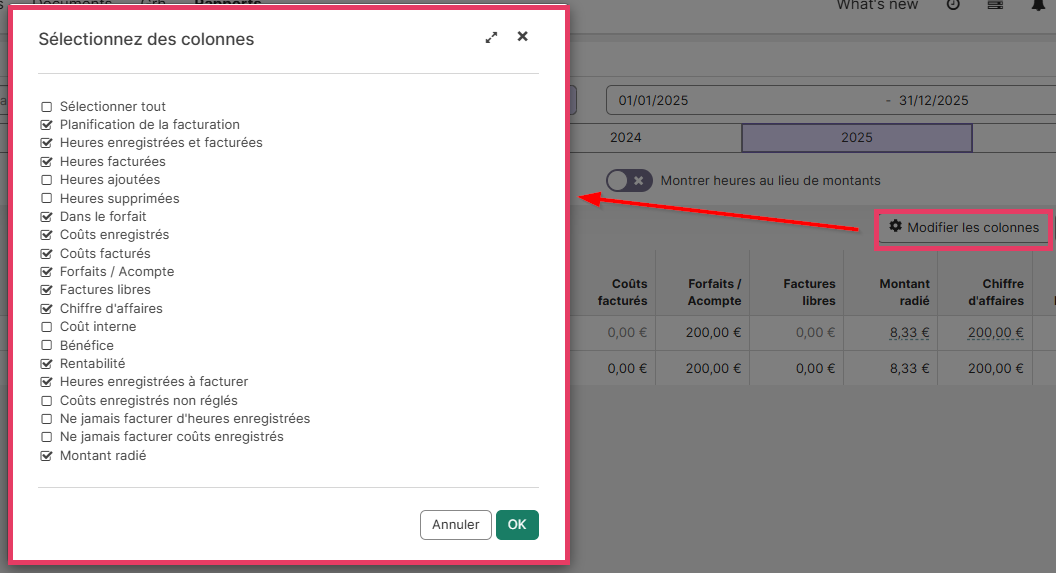Viewport: 1056px width, 573px height.
Task: Toggle Montrer heures au lieu de montants
Action: pos(629,180)
